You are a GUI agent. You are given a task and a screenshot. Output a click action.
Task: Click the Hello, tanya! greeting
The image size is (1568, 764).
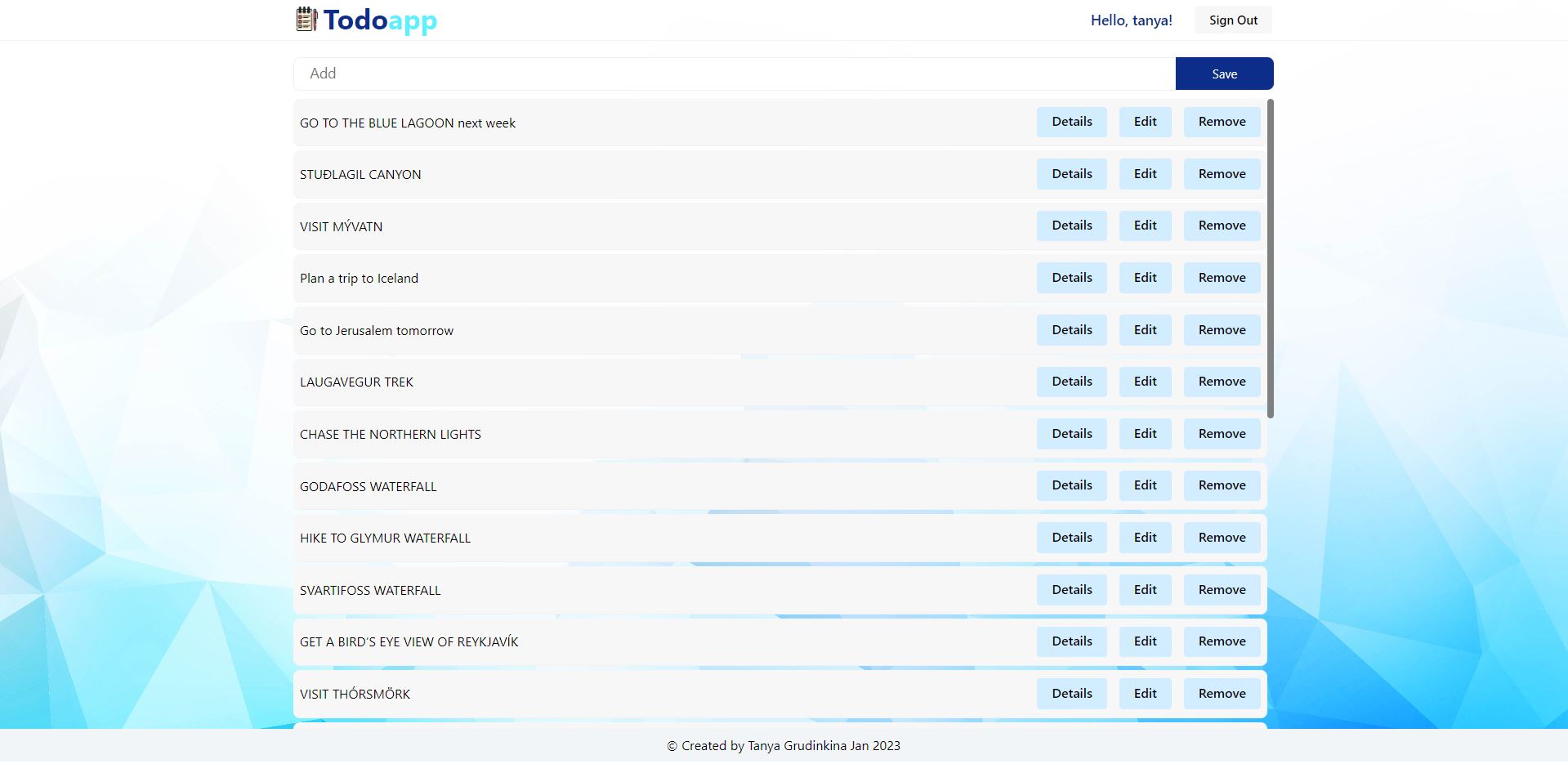(1131, 20)
